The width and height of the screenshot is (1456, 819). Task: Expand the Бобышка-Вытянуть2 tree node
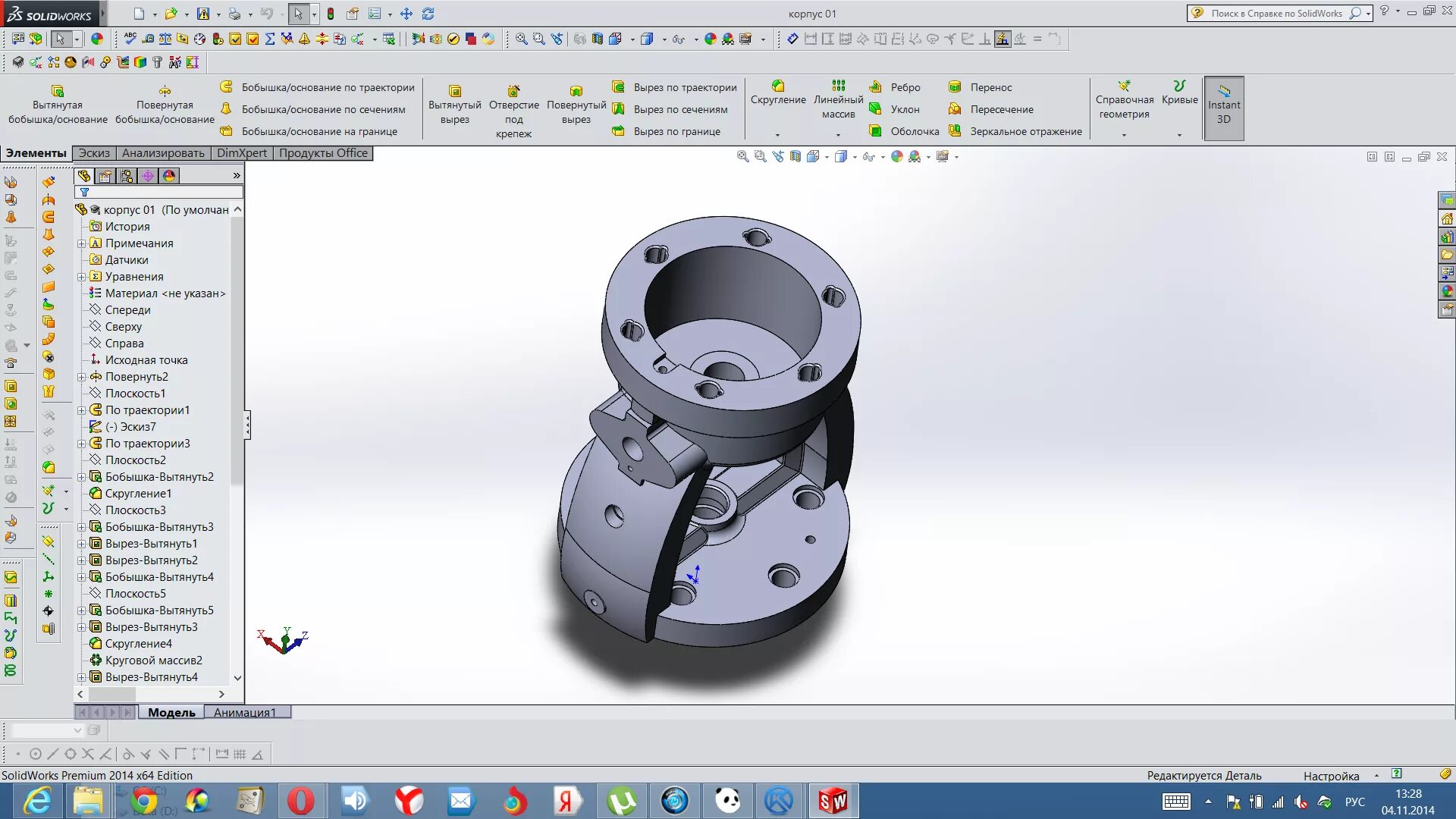(82, 477)
